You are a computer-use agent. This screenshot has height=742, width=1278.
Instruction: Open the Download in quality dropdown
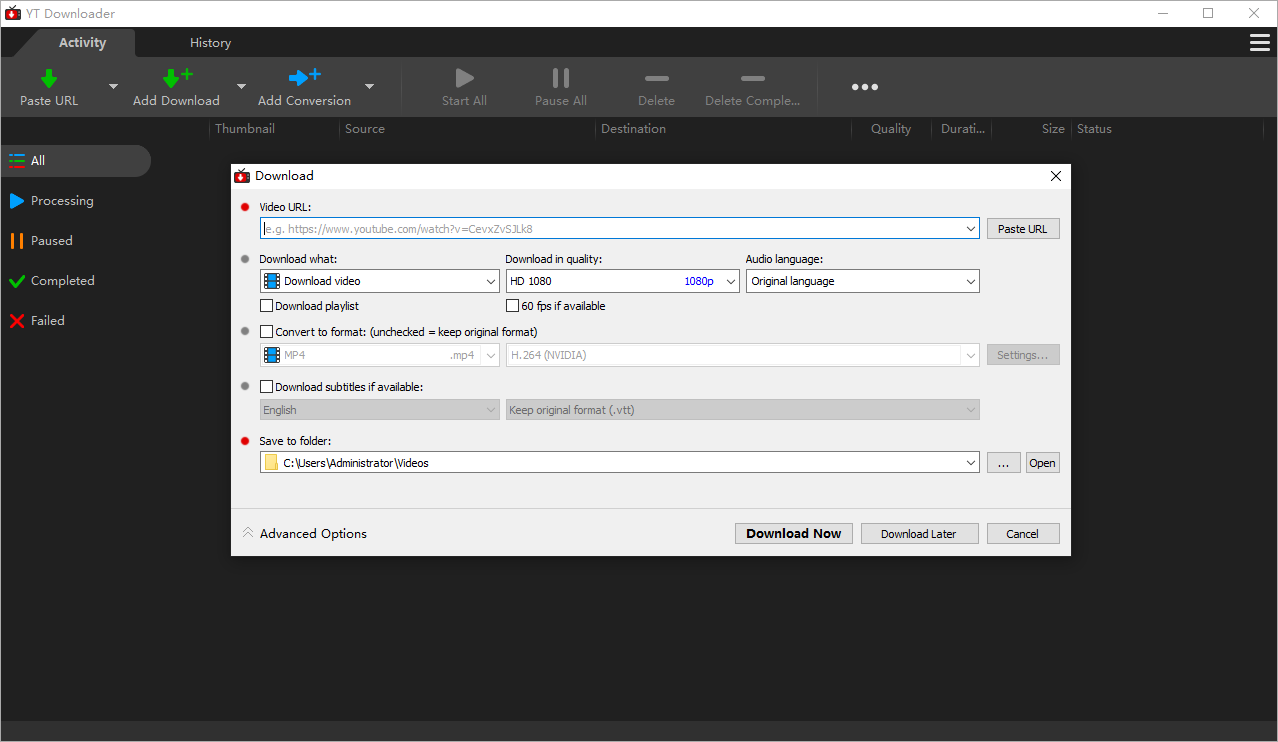pos(621,282)
